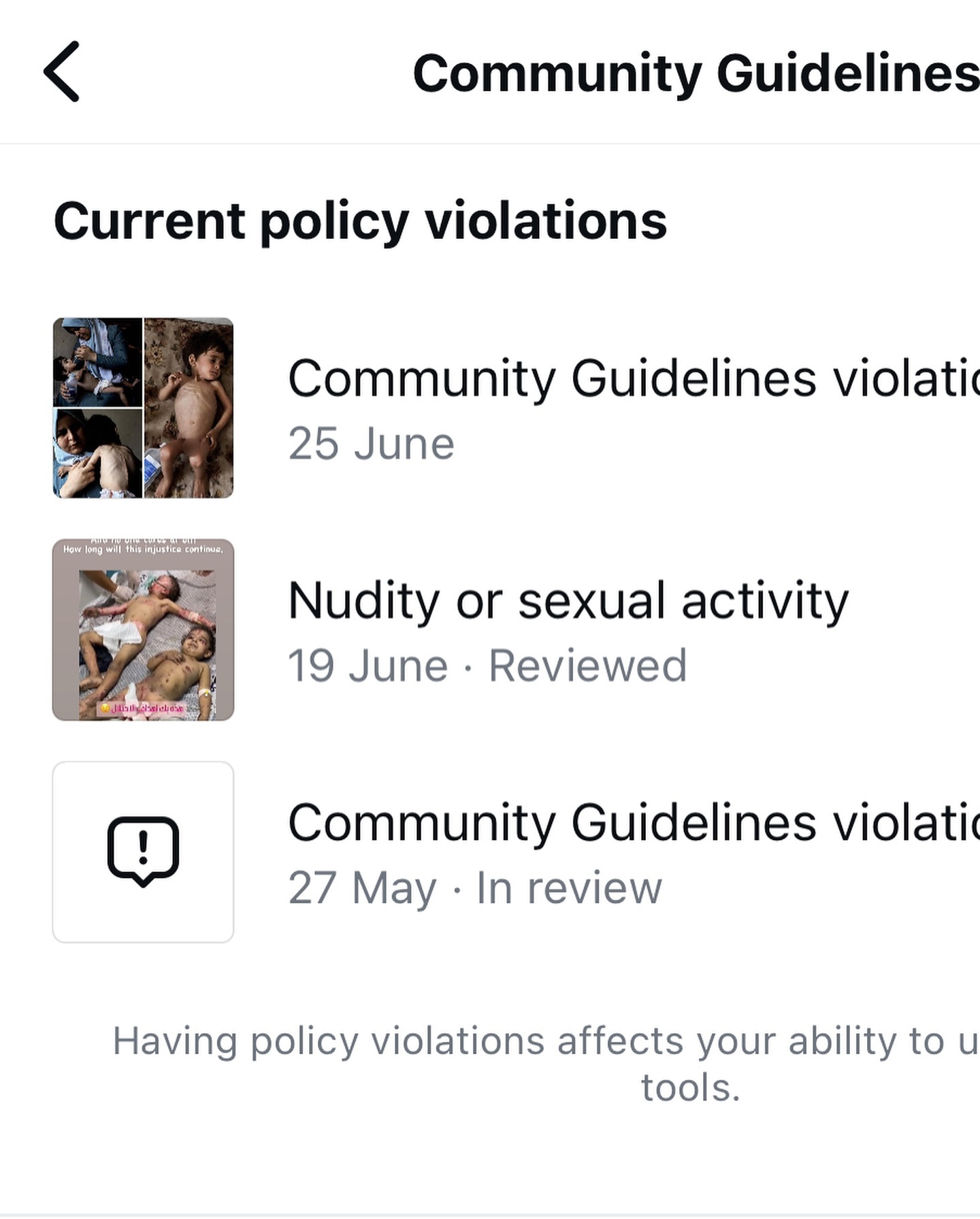
Task: Click the exclamation speech bubble icon
Action: point(143,851)
